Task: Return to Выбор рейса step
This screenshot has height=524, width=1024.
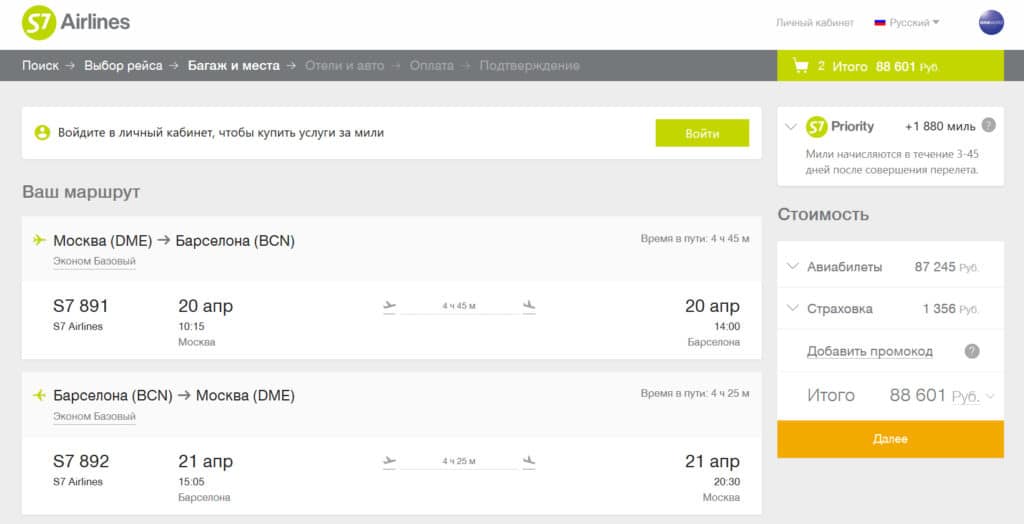Action: click(123, 66)
